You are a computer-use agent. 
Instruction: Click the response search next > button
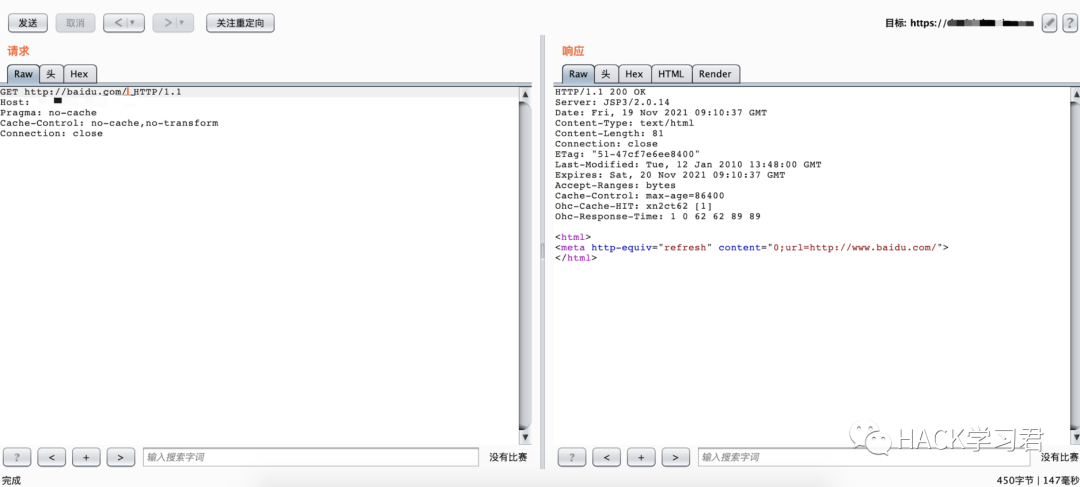(x=675, y=457)
